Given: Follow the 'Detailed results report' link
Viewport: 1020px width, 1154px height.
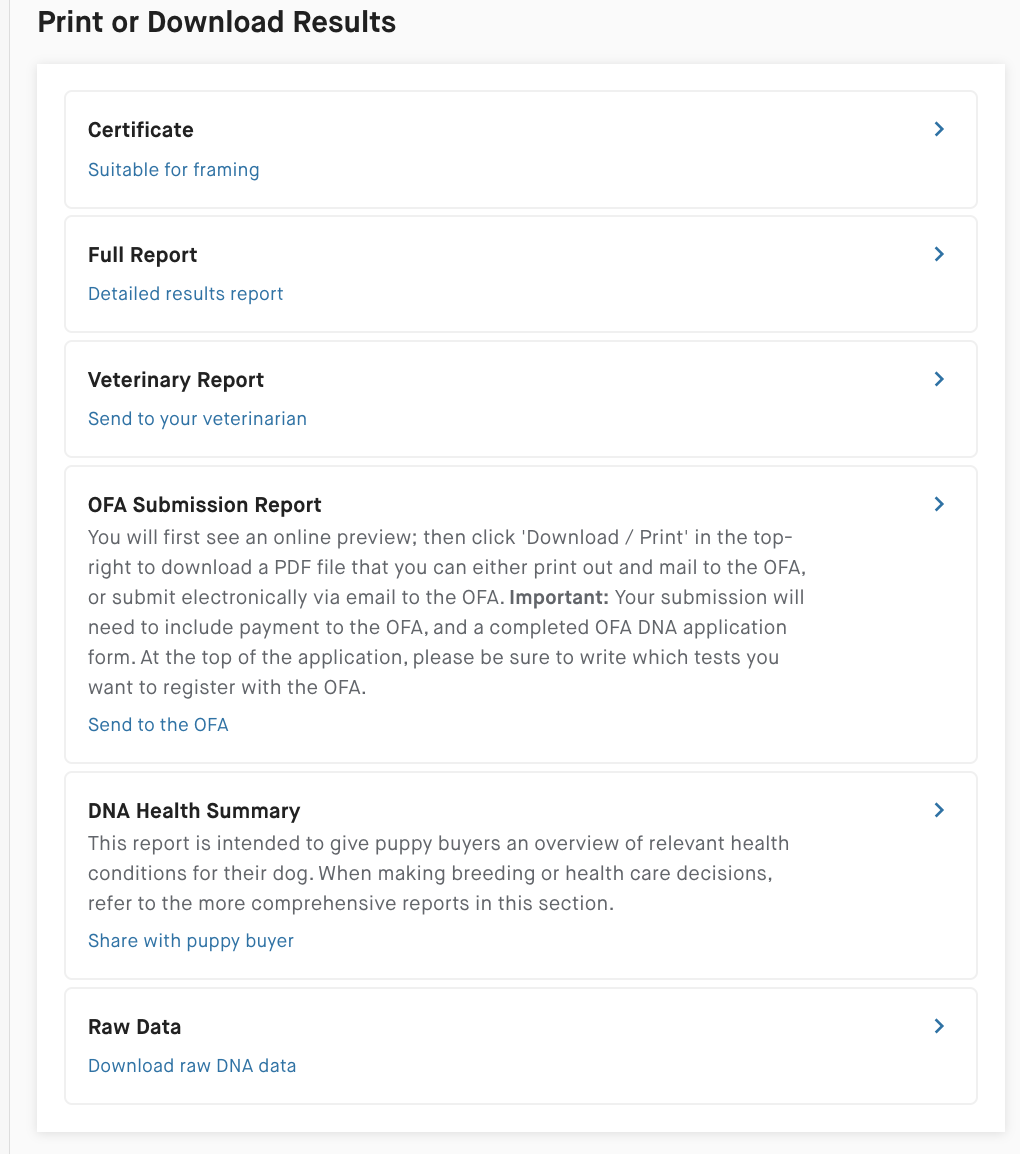Looking at the screenshot, I should (x=185, y=294).
